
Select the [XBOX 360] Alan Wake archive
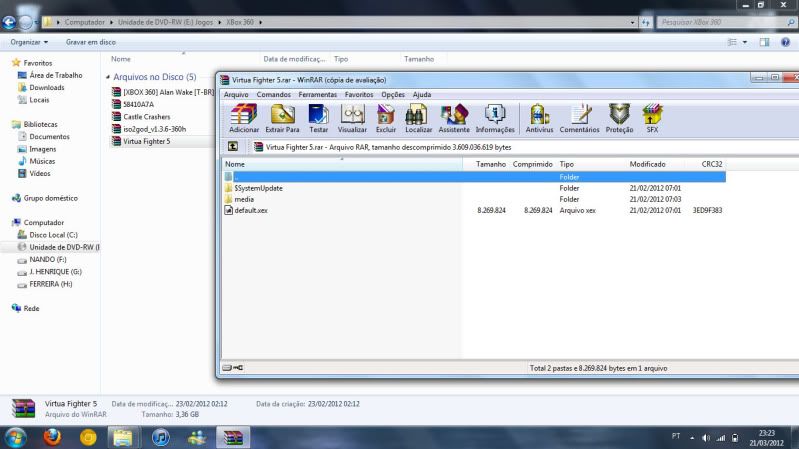pyautogui.click(x=163, y=92)
